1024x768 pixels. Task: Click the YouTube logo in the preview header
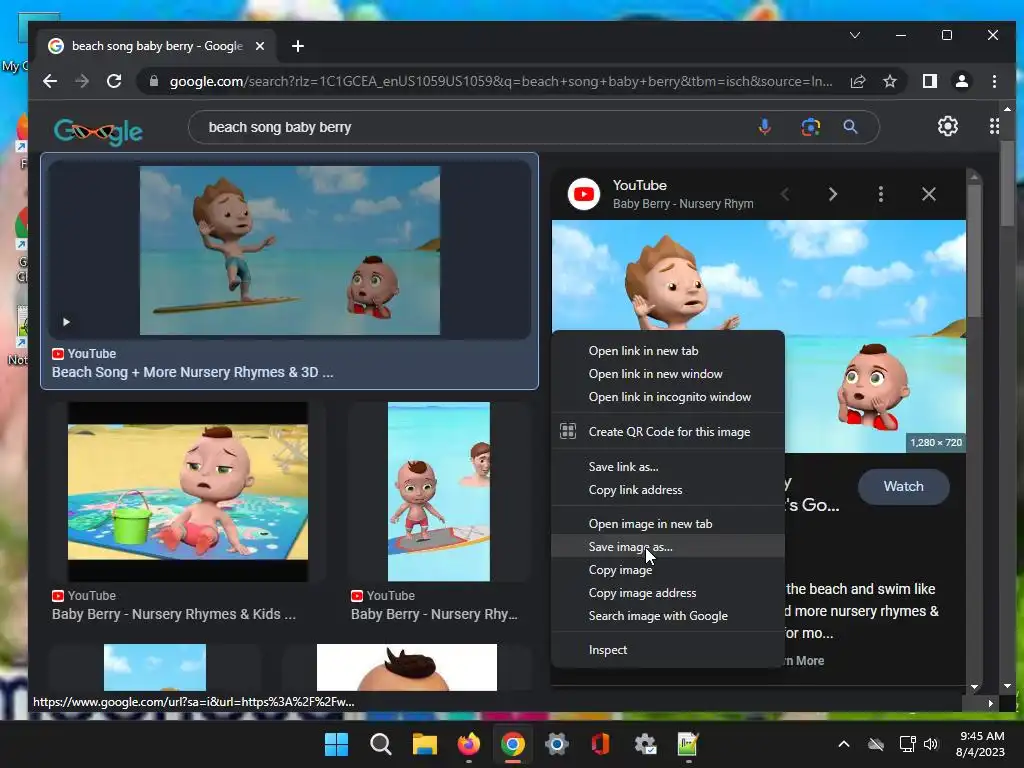click(584, 194)
